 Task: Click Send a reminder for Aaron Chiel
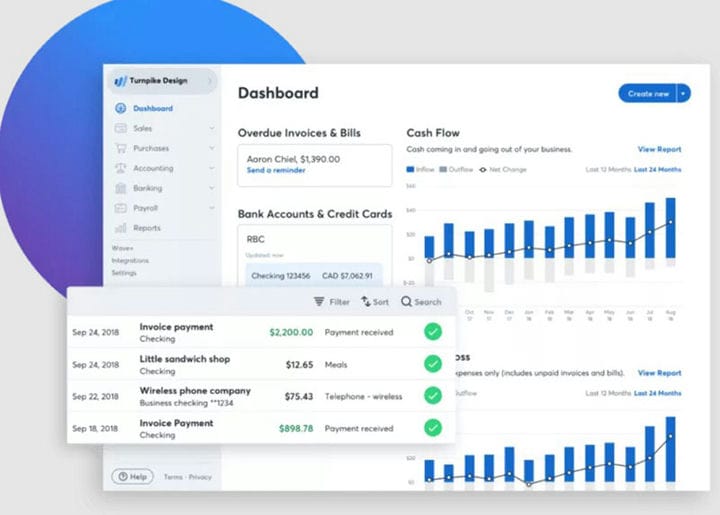click(276, 170)
